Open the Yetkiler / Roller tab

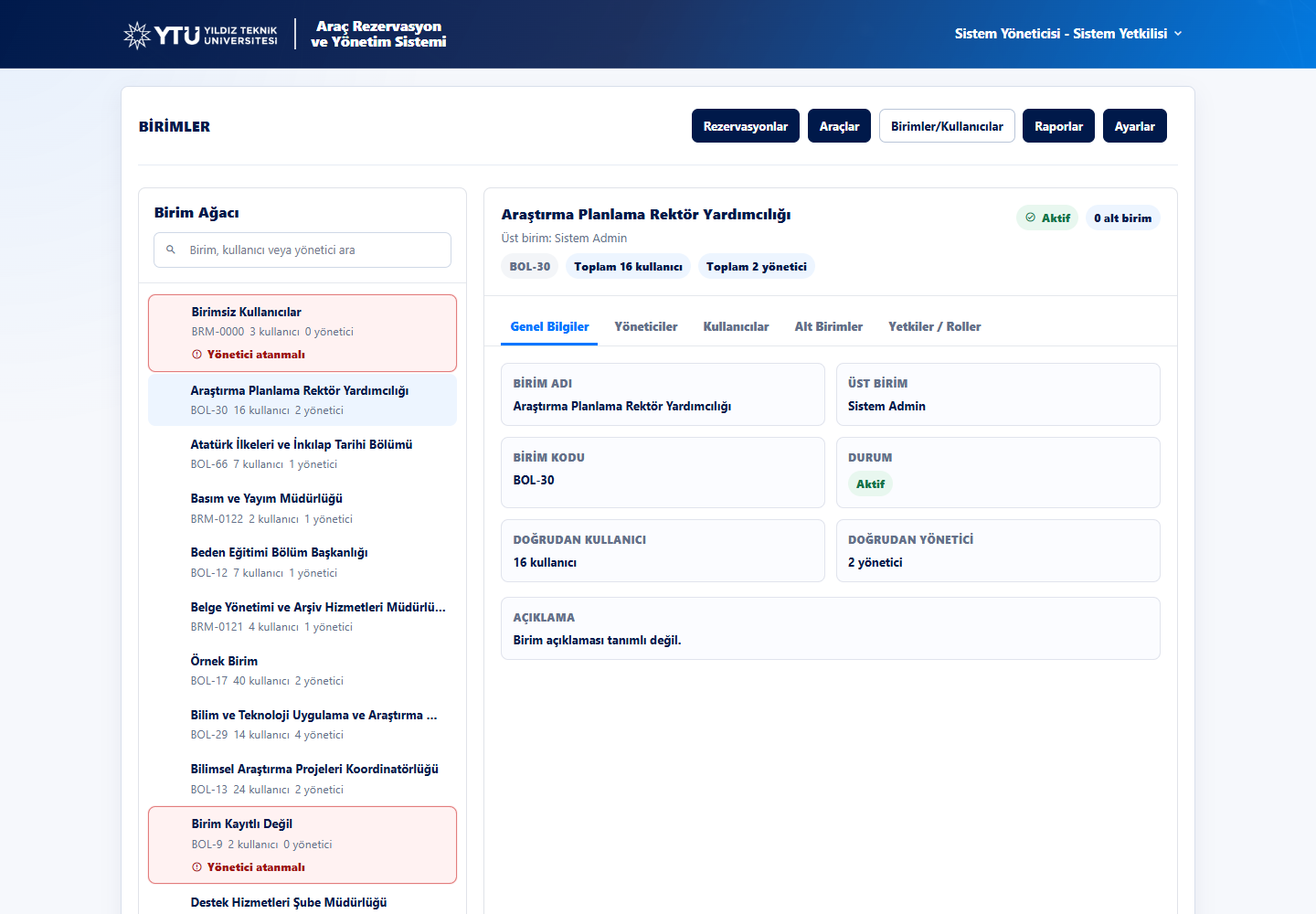935,326
